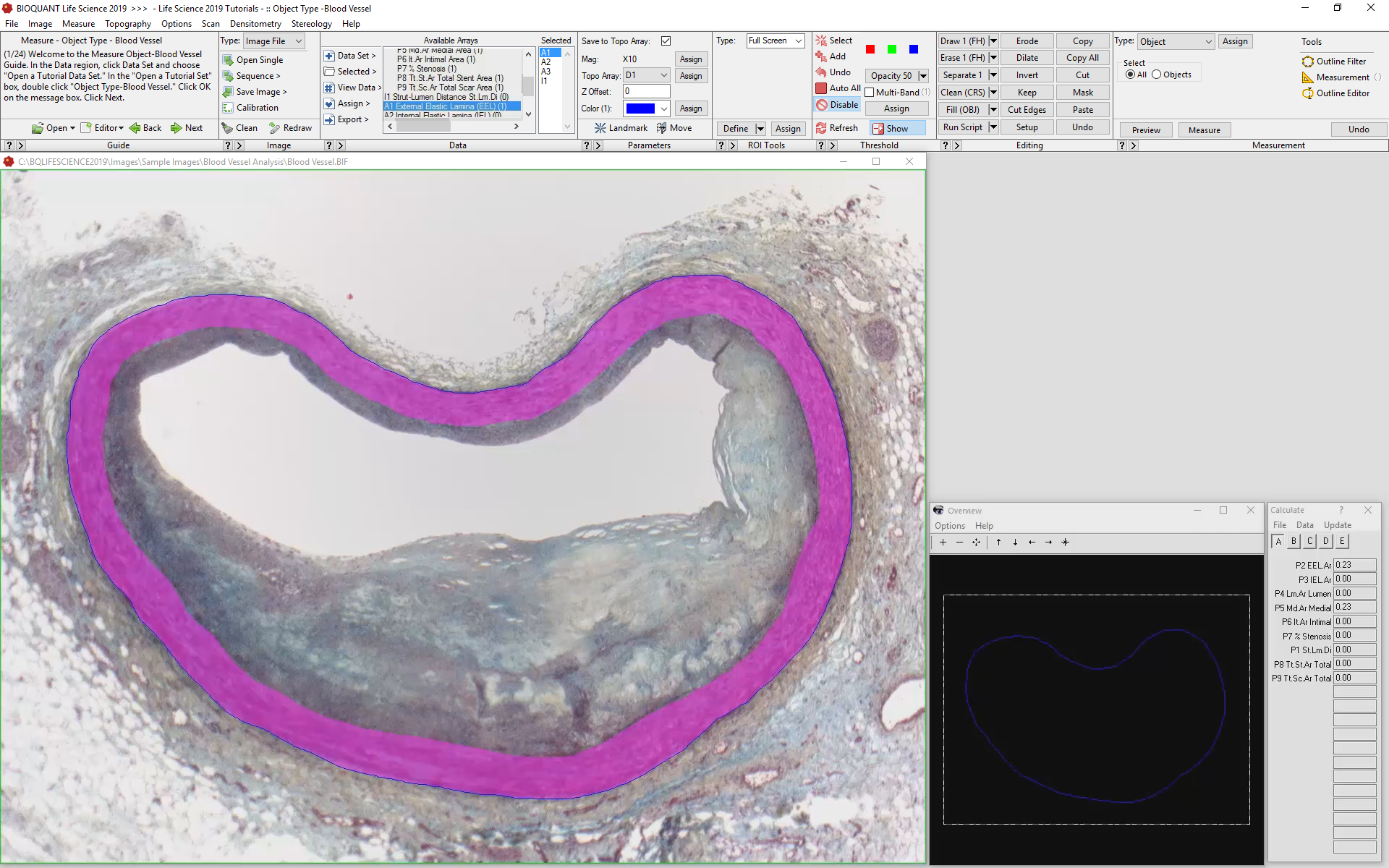Expand the Run Script dropdown arrow
1389x868 pixels.
993,127
